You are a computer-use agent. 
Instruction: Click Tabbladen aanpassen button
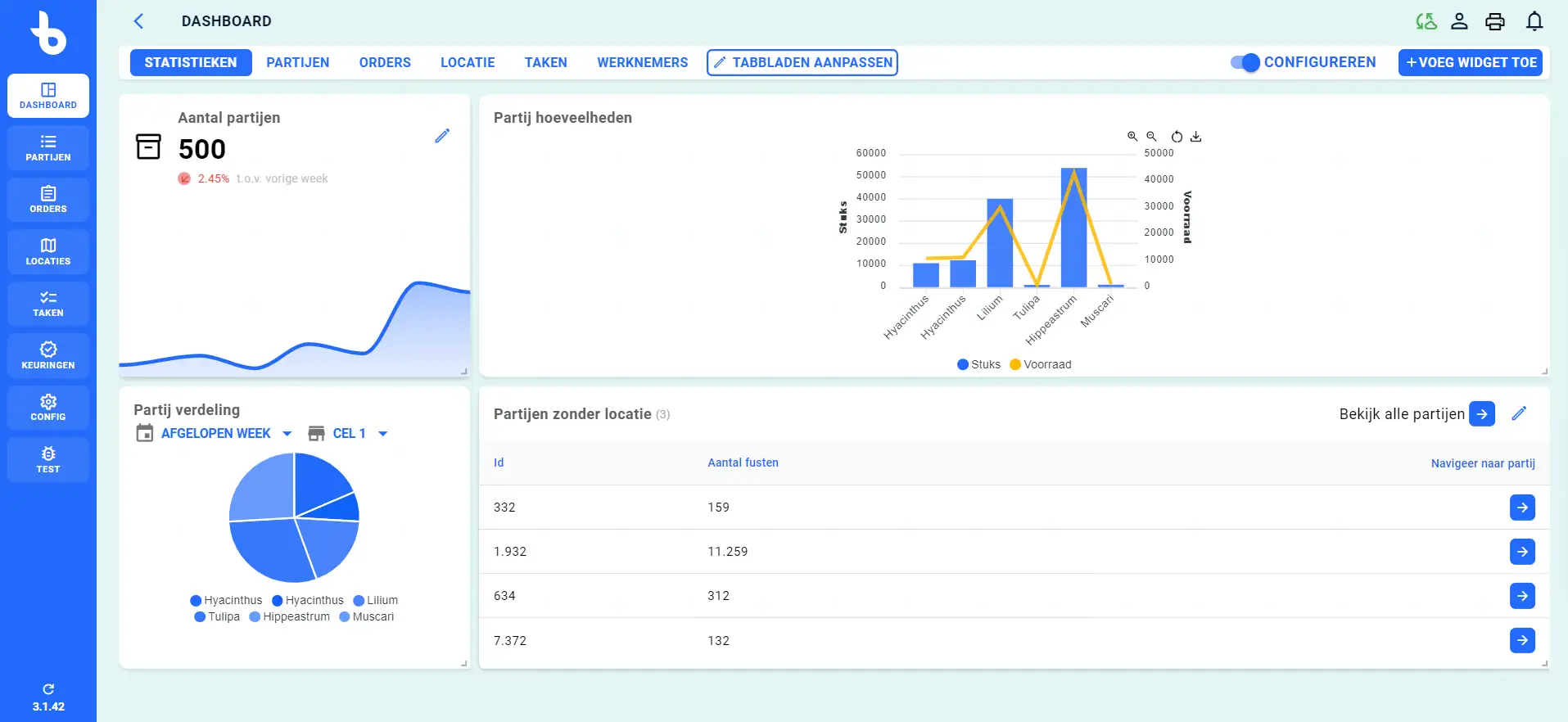coord(802,62)
